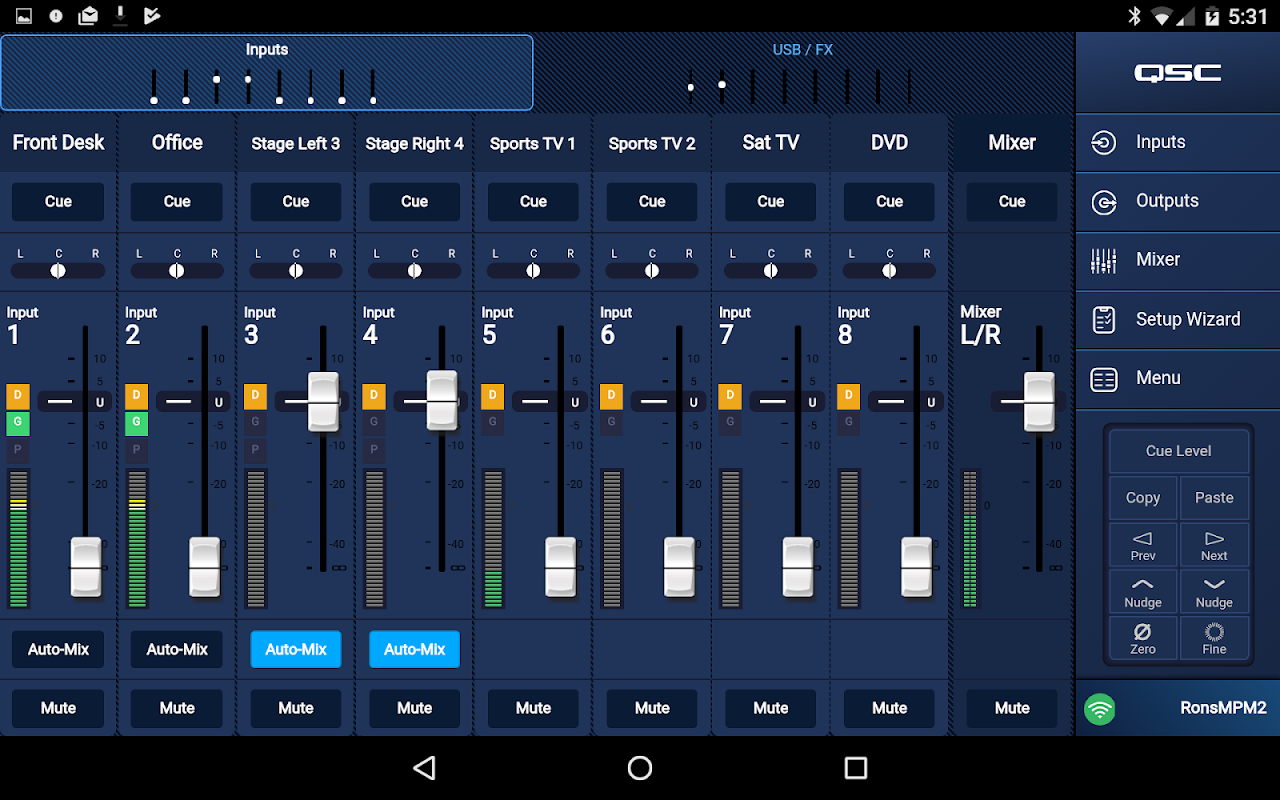Click Cue on the Mixer channel
This screenshot has width=1280, height=800.
(1012, 202)
